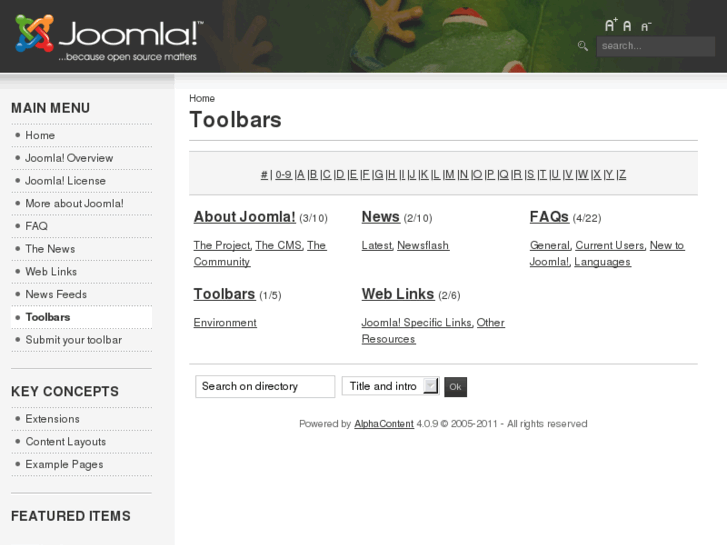Filter directory by letter G
Screen dimensions: 727x545
(379, 174)
